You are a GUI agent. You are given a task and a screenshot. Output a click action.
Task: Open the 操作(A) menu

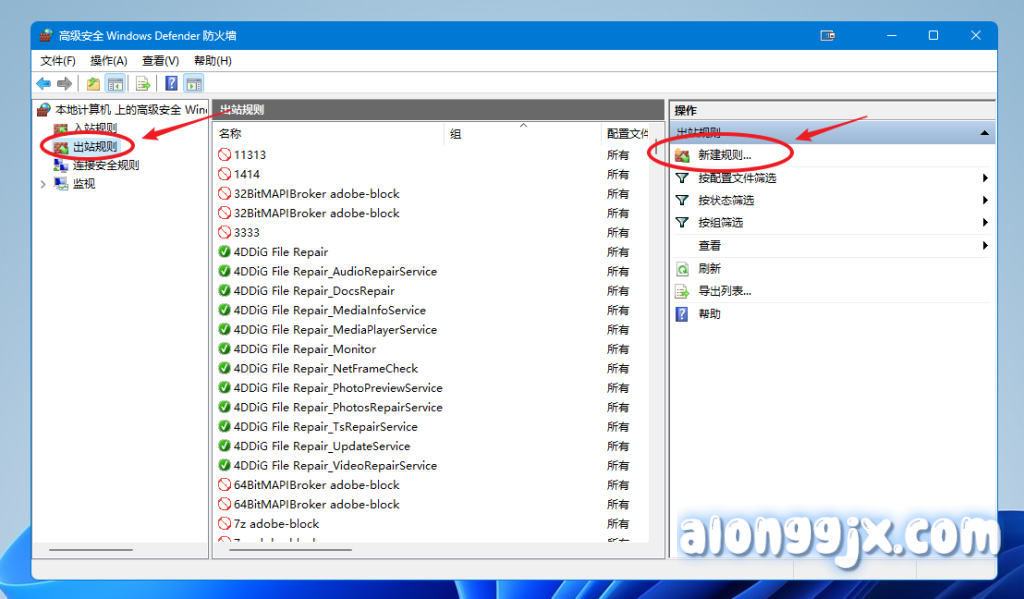click(x=109, y=61)
